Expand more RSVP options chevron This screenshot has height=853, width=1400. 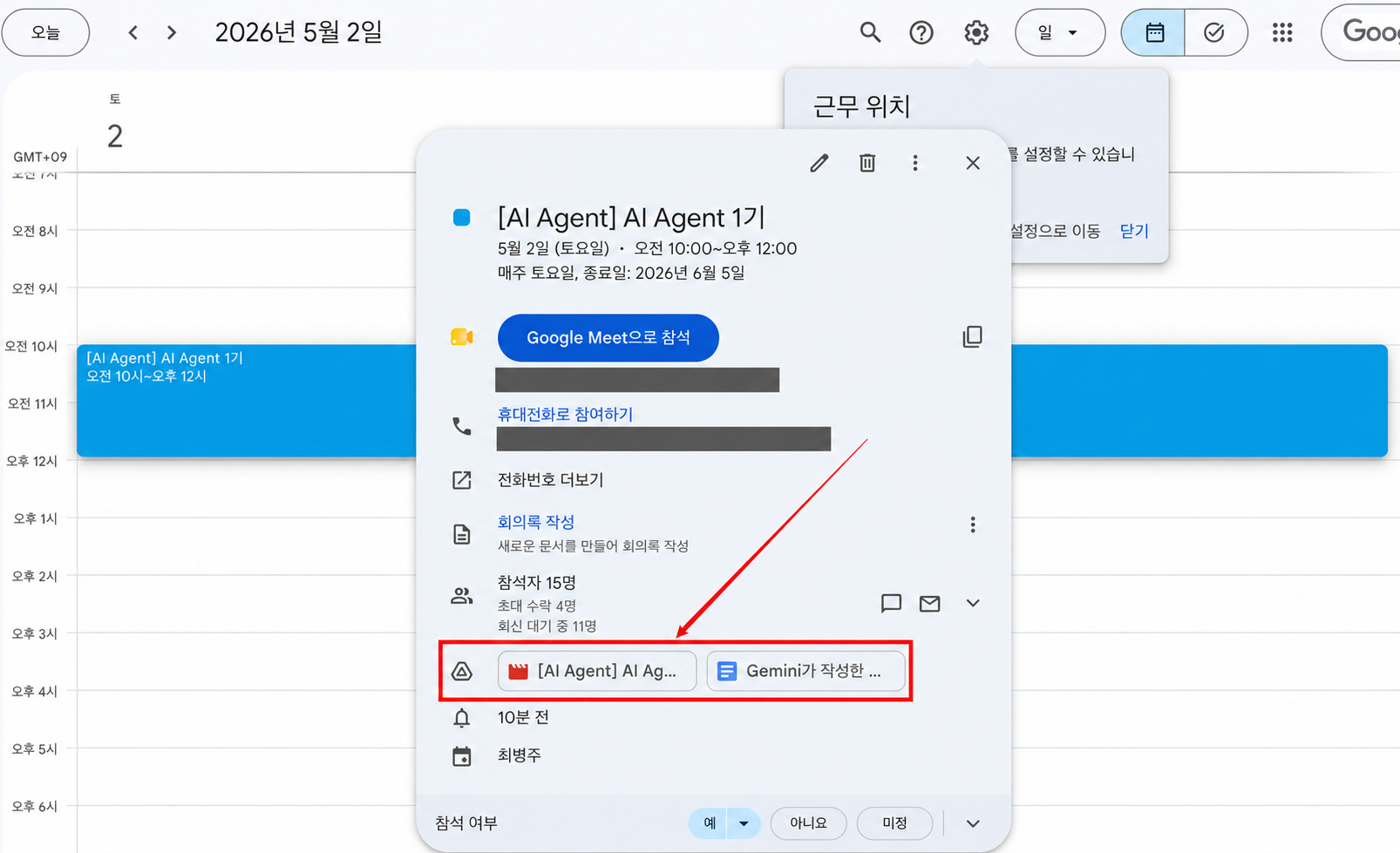[x=974, y=823]
